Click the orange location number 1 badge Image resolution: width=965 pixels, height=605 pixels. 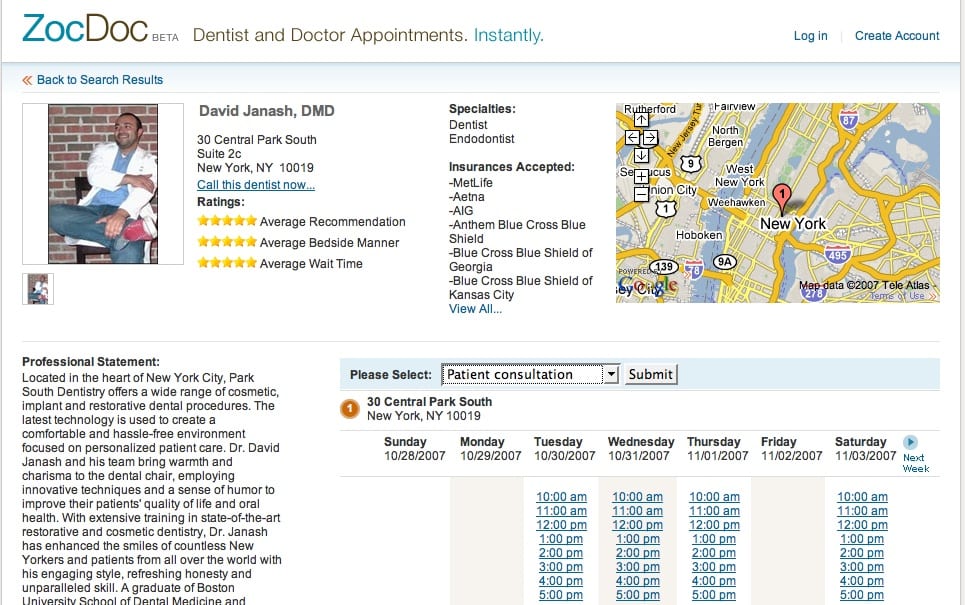[350, 409]
